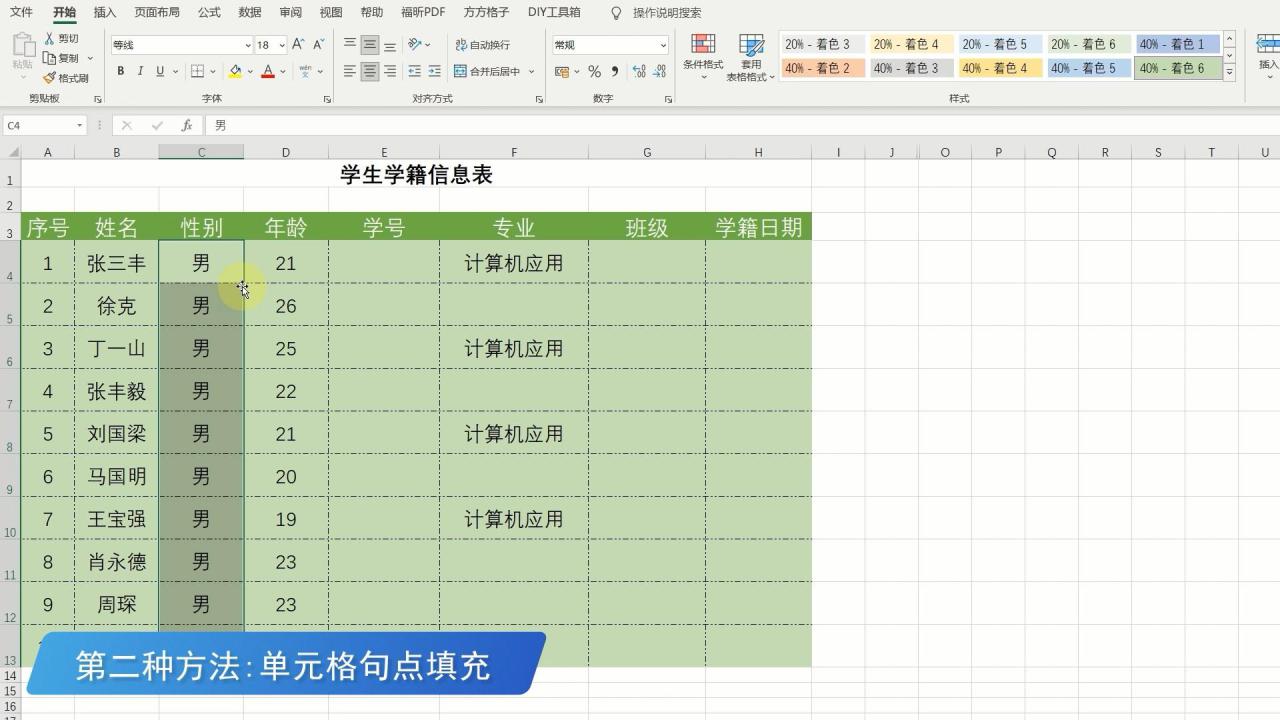Click the Paste (粘贴) clipboard icon
Viewport: 1280px width, 720px height.
coord(22,45)
